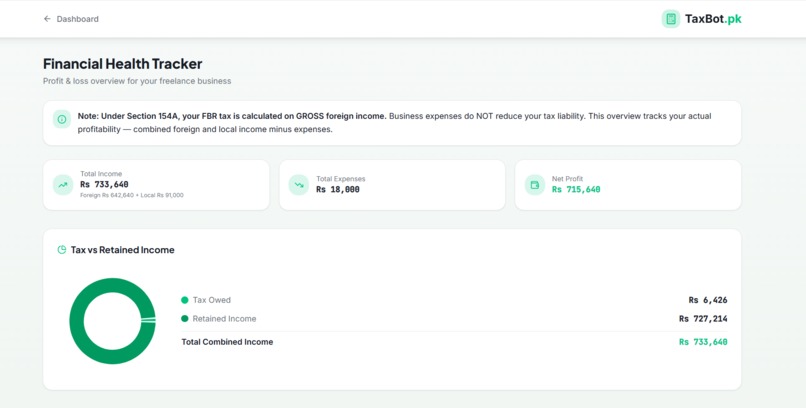Click the back arrow beside Dashboard
This screenshot has width=806, height=408.
coord(47,19)
